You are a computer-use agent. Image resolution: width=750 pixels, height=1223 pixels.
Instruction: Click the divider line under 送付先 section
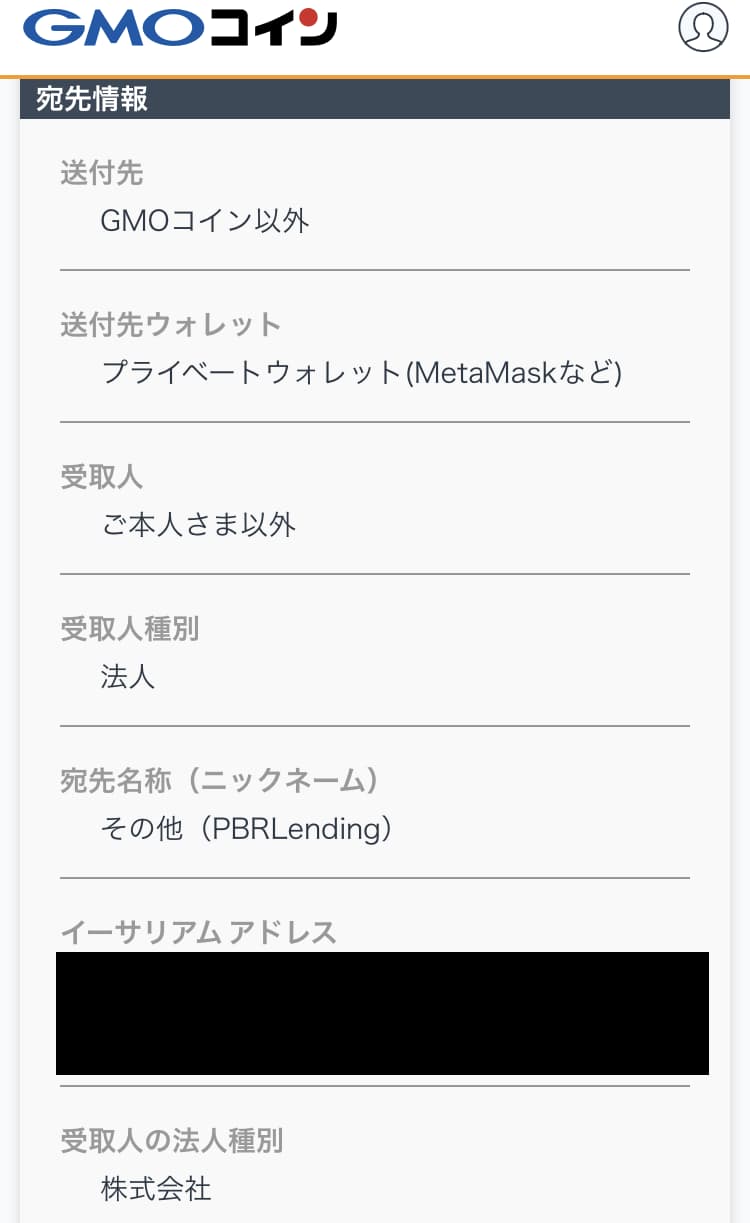(375, 269)
